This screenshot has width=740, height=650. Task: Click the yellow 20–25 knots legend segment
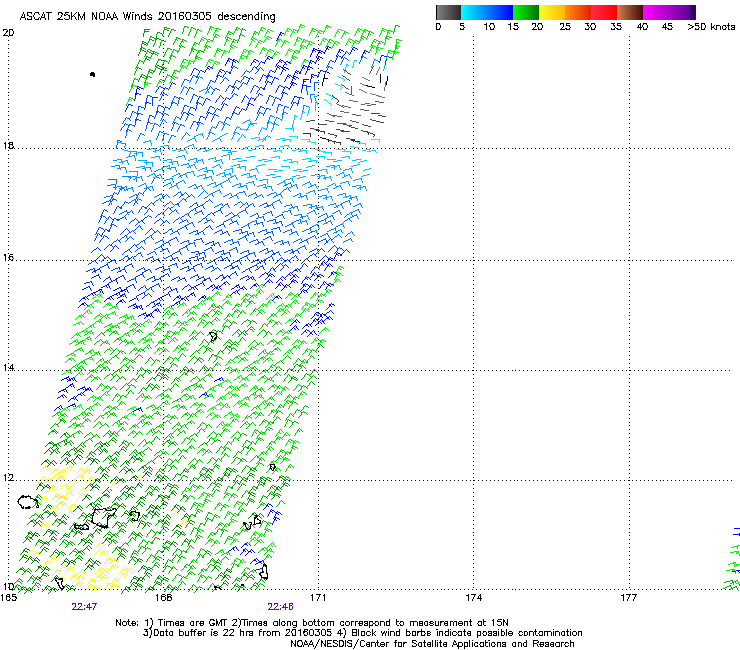pos(552,12)
